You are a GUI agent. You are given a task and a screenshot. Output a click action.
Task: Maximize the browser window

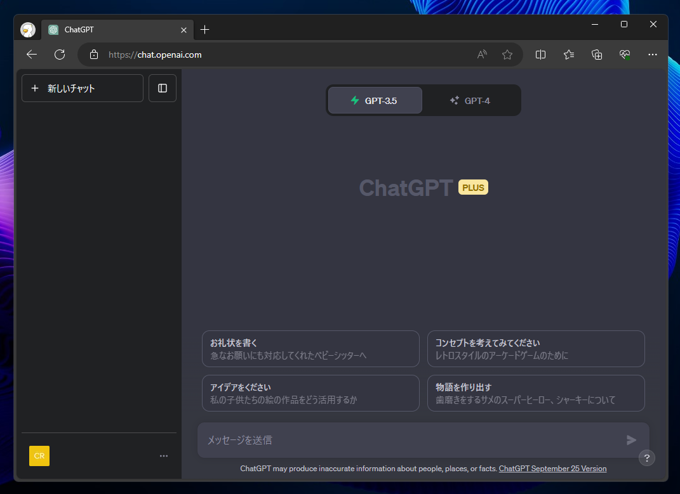click(624, 24)
